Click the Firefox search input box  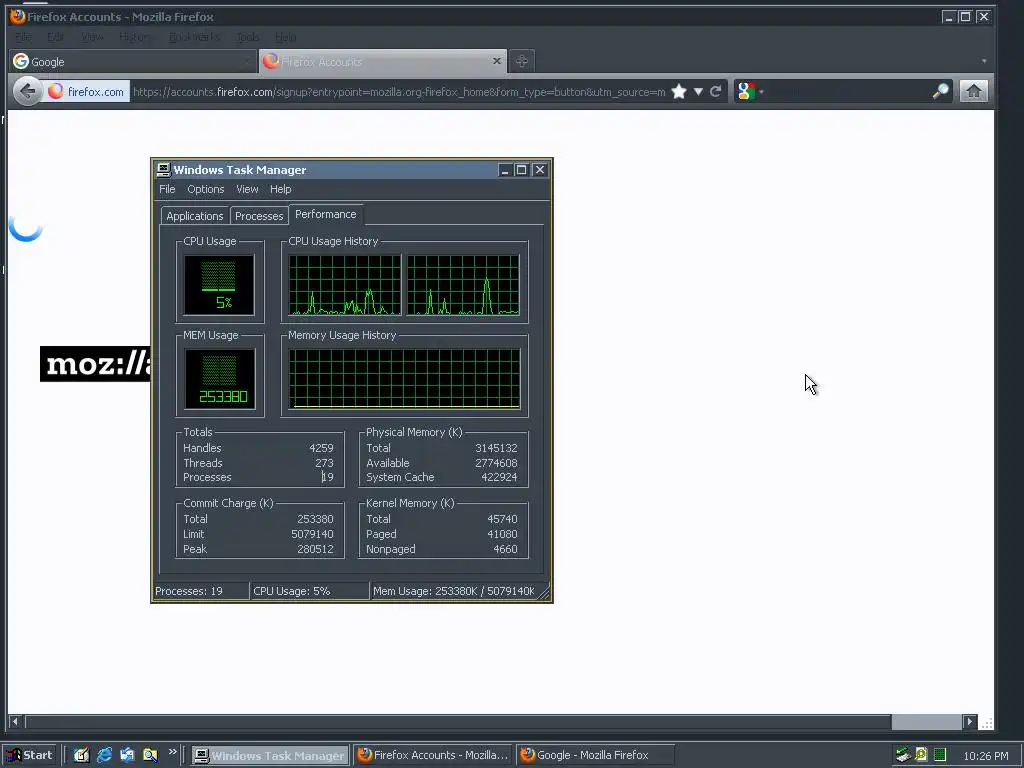point(848,91)
